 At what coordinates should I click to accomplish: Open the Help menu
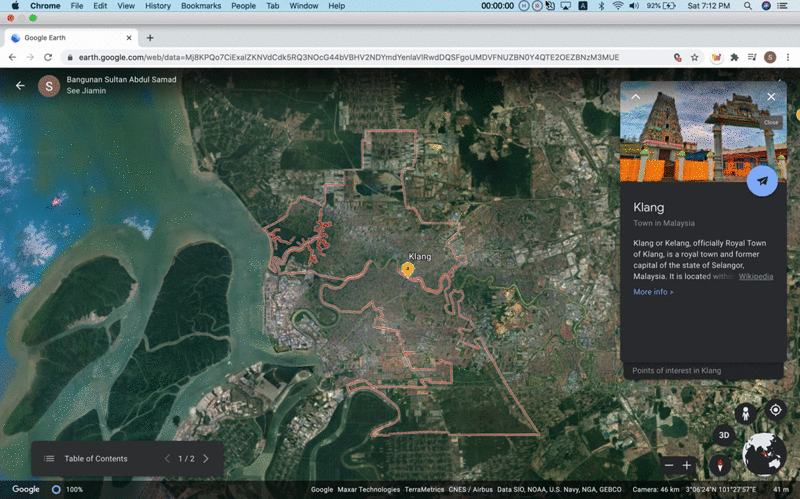pos(336,6)
